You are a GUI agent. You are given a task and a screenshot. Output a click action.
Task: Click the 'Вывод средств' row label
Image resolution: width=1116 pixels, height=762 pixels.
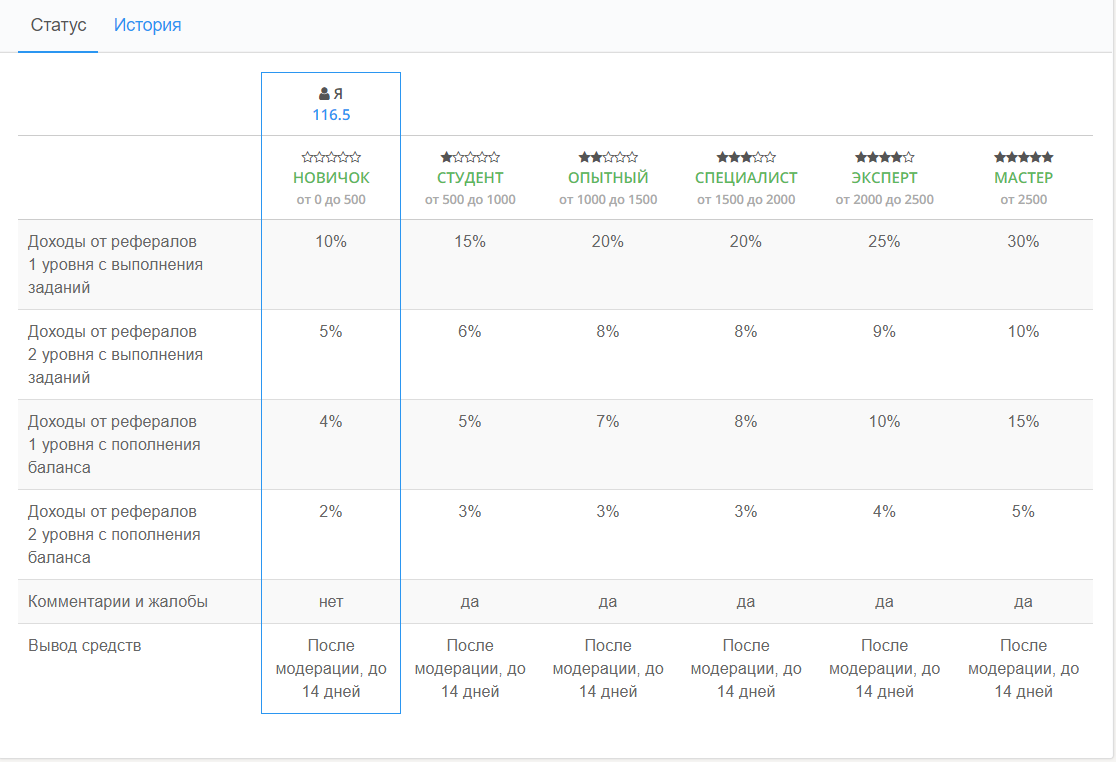(x=85, y=646)
